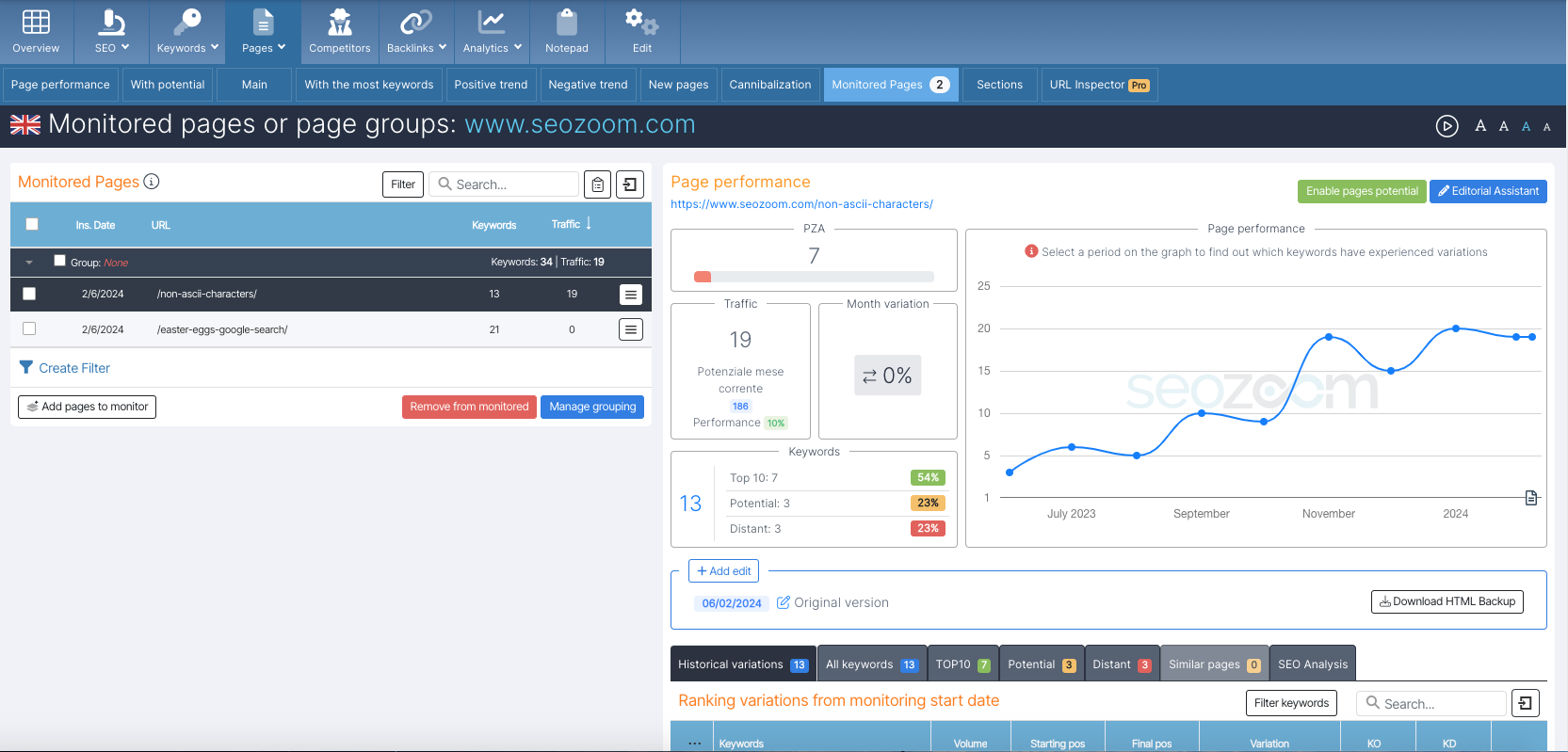The height and width of the screenshot is (752, 1568).
Task: Click the Monitored Pages search field
Action: tap(505, 184)
